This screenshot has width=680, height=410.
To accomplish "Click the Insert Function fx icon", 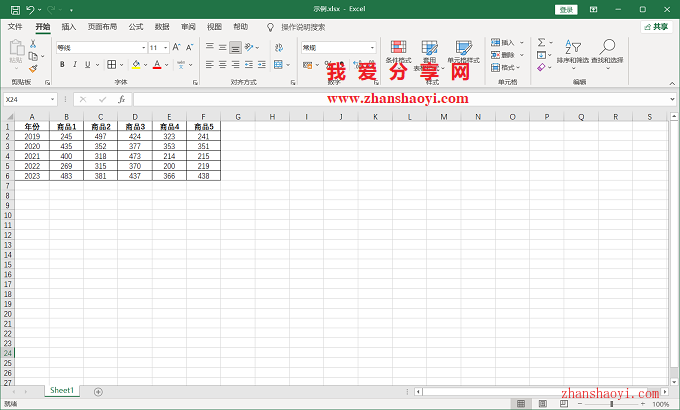I will 122,99.
